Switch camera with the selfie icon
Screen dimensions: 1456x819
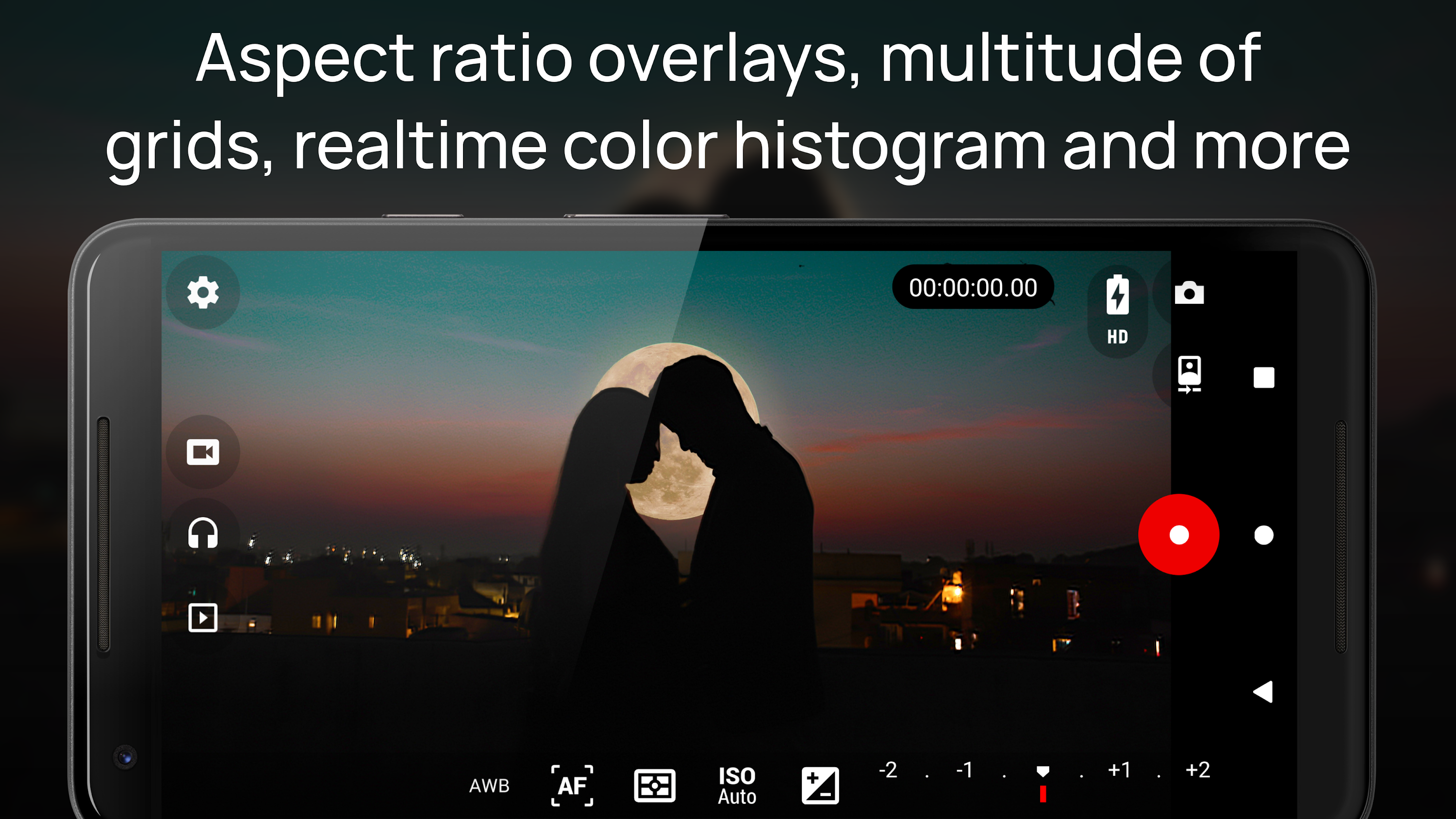[1189, 374]
